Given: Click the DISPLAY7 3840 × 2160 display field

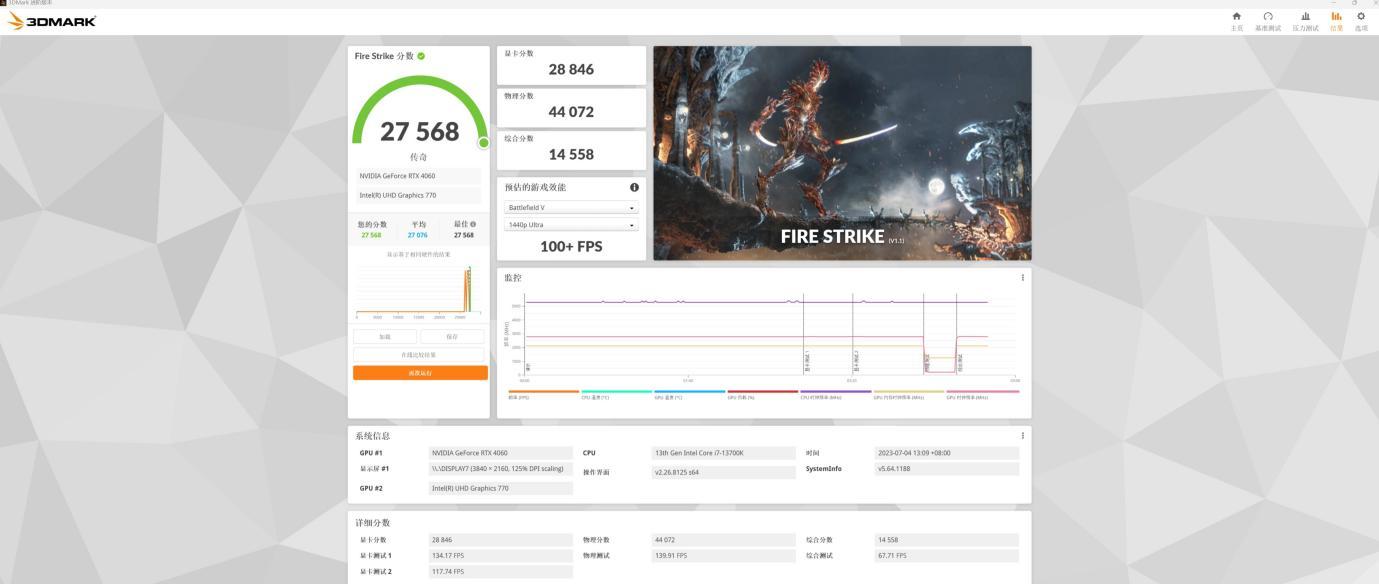Looking at the screenshot, I should click(x=500, y=468).
